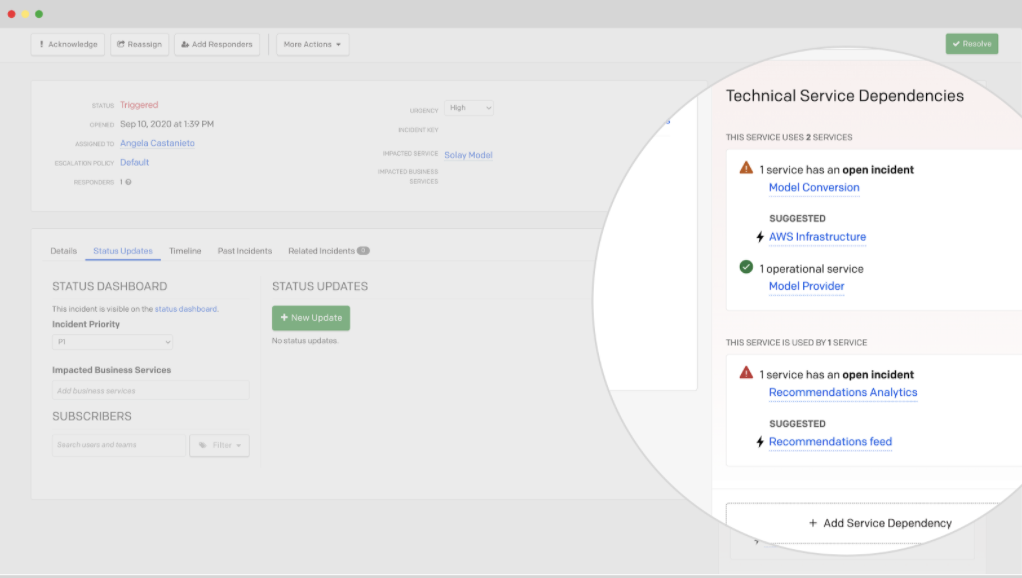Screen dimensions: 1022x578
Task: Select the Status Updates tab
Action: (x=123, y=251)
